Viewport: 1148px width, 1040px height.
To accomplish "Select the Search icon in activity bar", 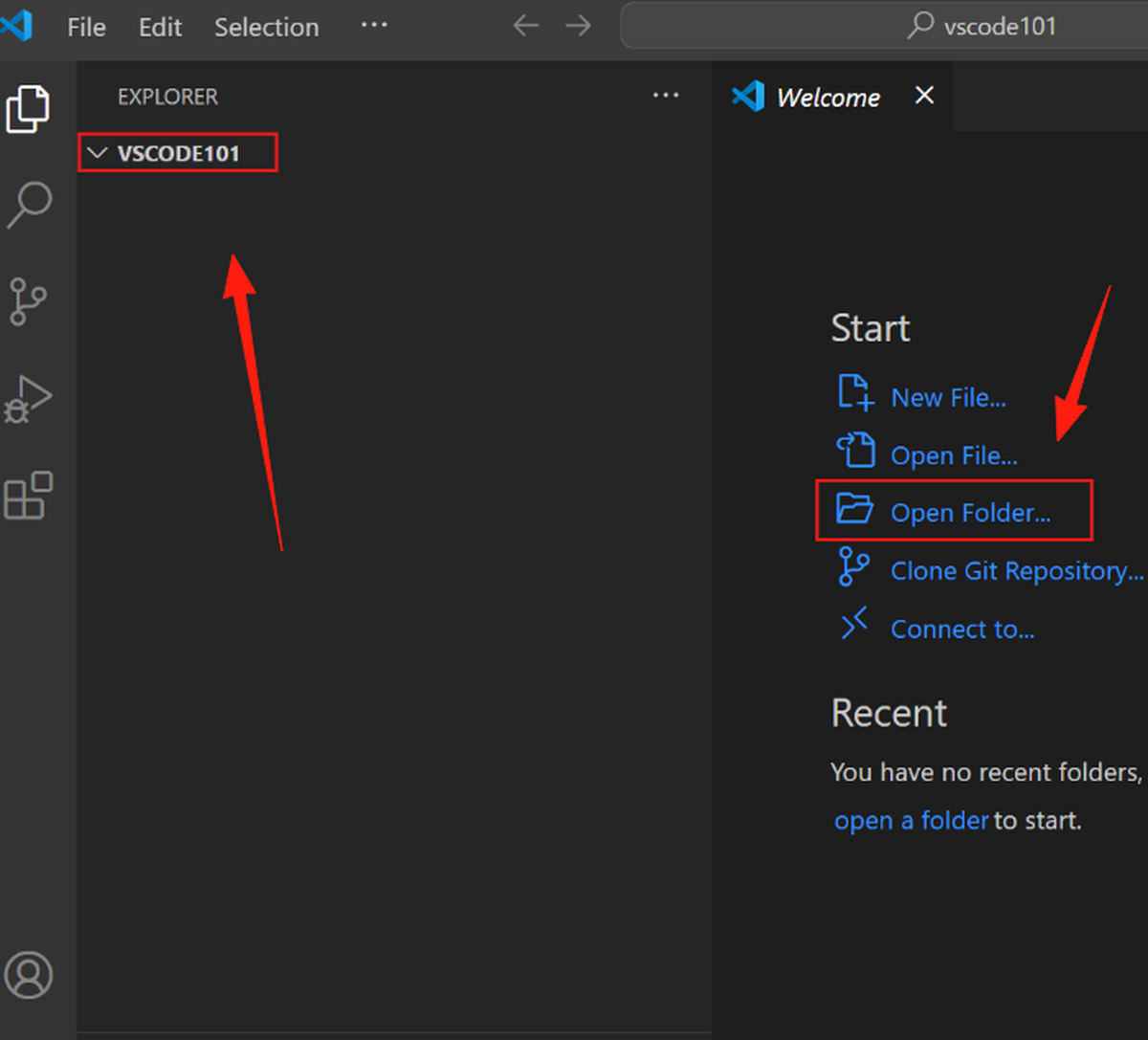I will (30, 204).
